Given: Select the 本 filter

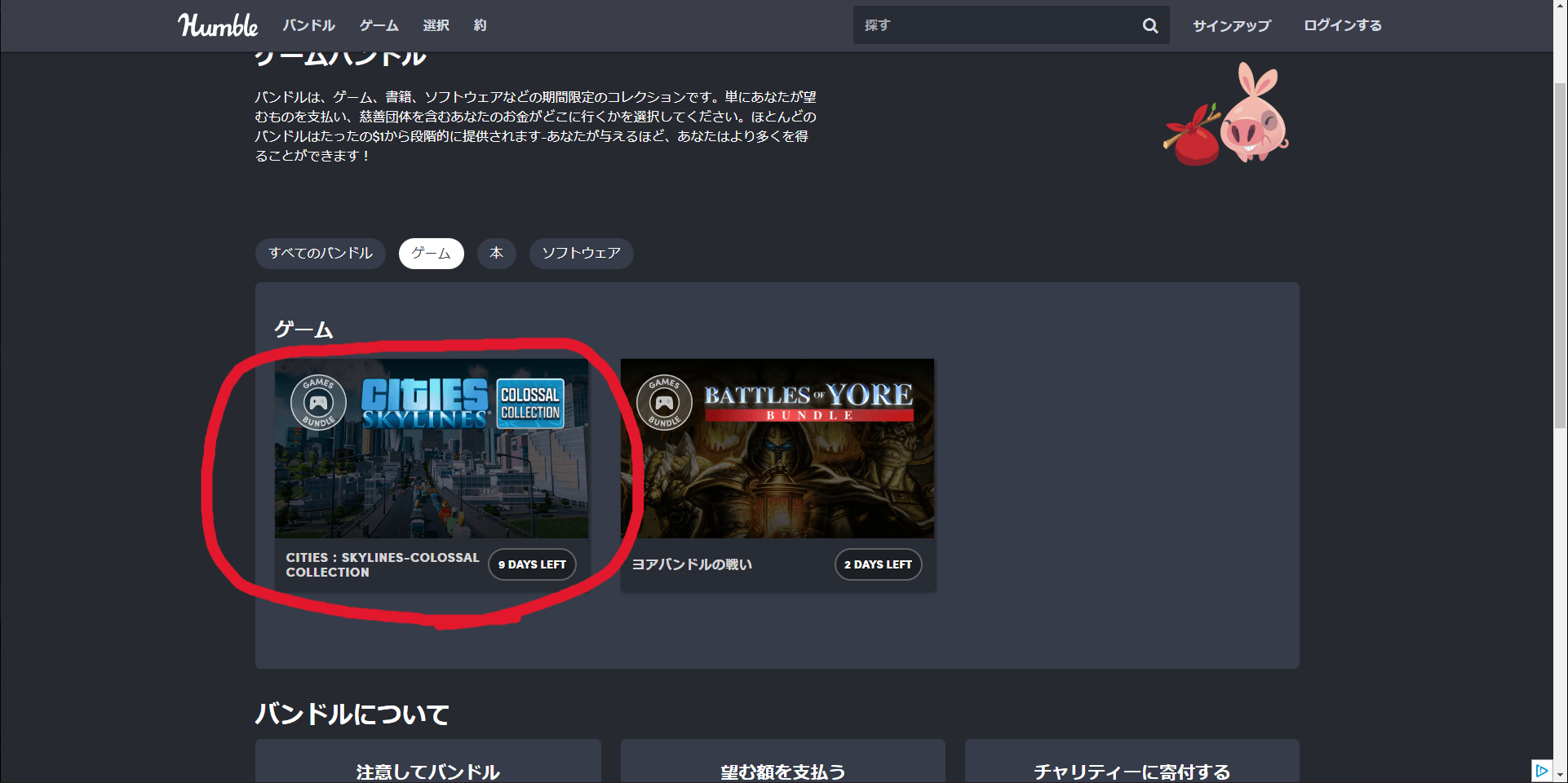Looking at the screenshot, I should tap(497, 254).
